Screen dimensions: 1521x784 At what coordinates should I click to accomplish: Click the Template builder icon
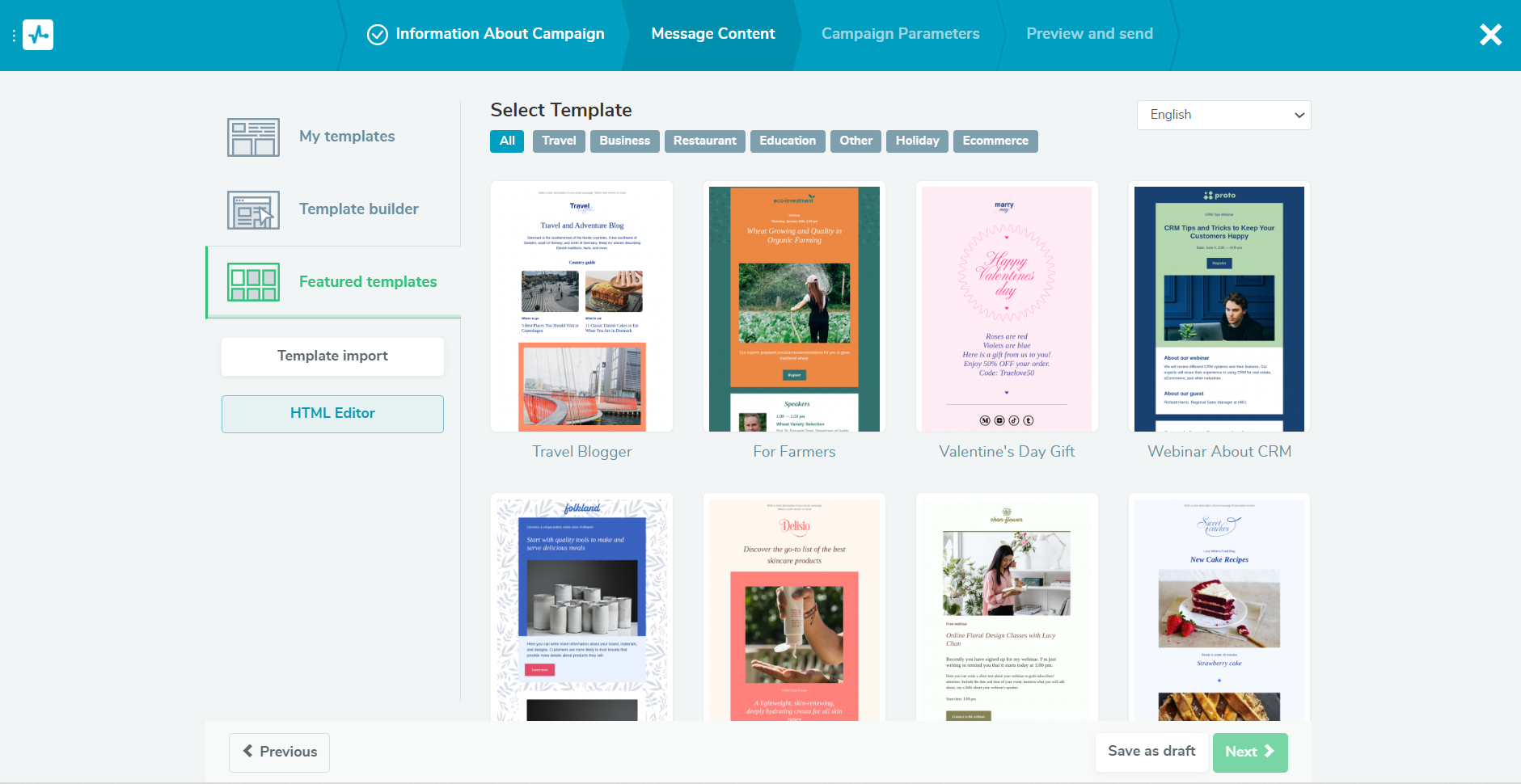coord(253,210)
